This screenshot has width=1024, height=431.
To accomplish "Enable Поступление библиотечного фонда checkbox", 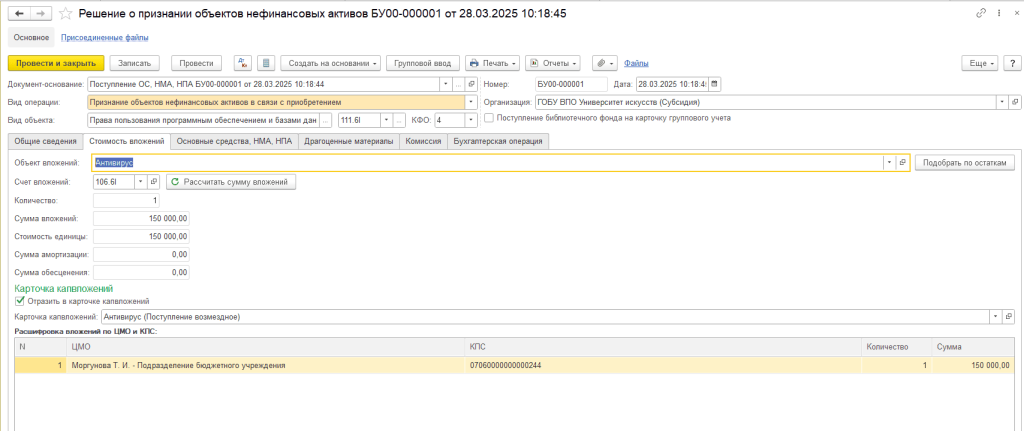I will (488, 118).
